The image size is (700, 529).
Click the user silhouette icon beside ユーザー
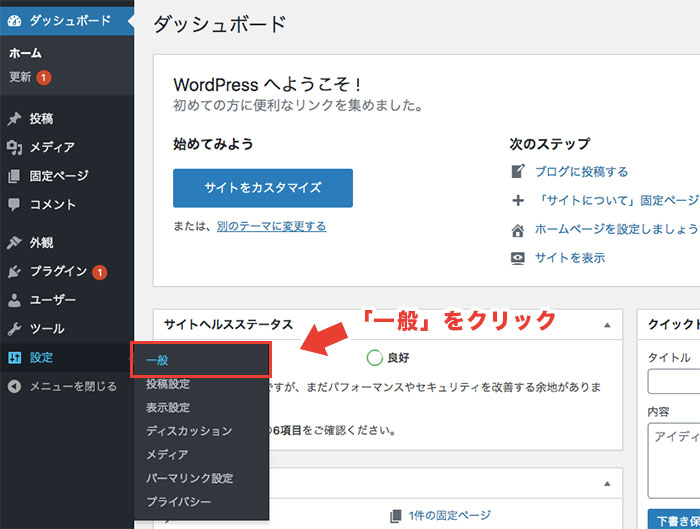[x=14, y=300]
